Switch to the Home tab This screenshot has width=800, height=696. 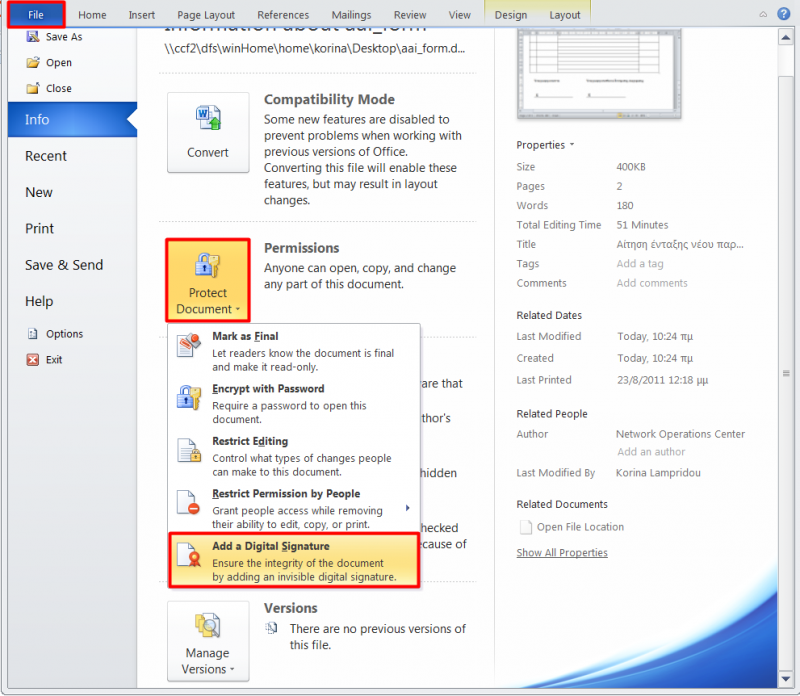point(92,15)
